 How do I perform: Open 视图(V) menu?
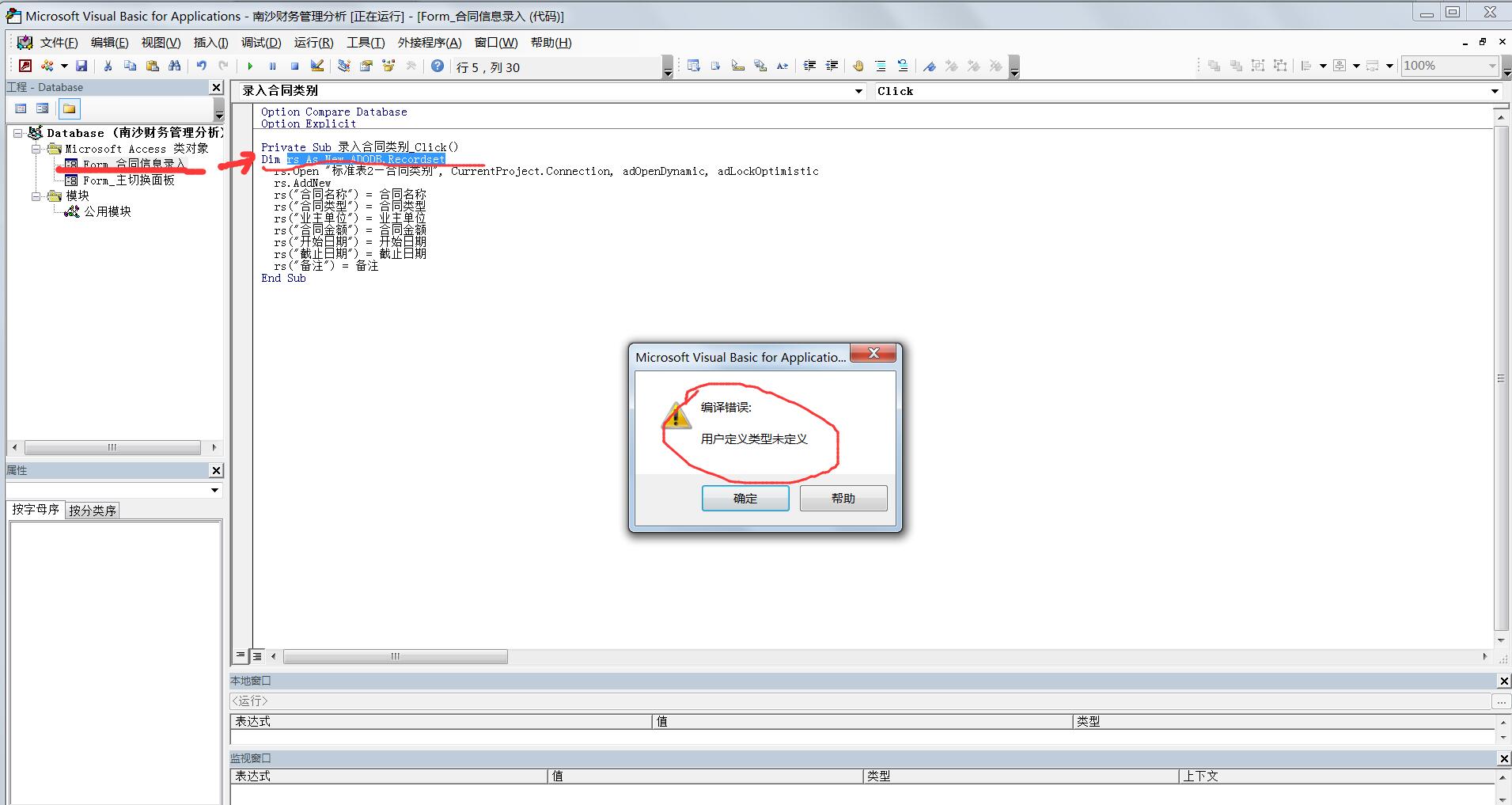click(x=161, y=43)
